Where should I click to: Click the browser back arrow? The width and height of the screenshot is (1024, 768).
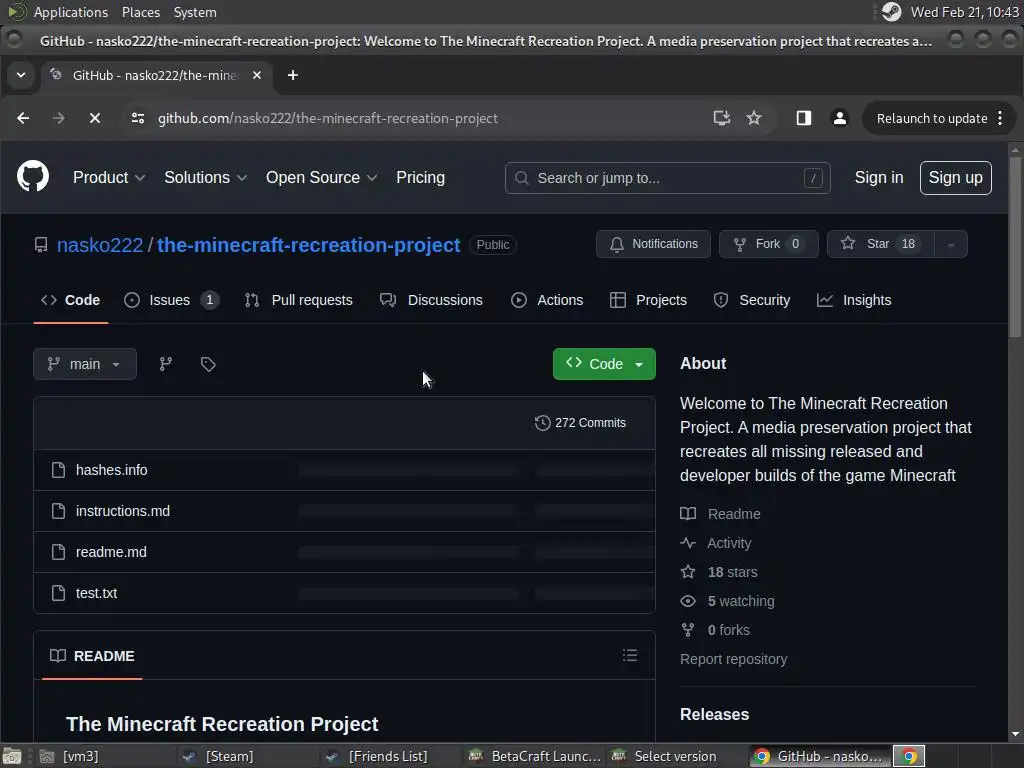click(23, 118)
